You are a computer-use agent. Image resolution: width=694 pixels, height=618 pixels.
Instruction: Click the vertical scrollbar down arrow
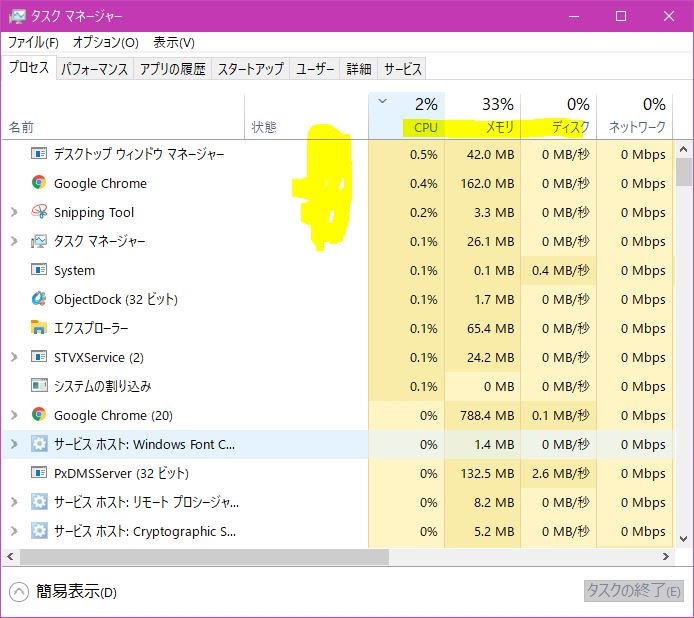tap(684, 539)
